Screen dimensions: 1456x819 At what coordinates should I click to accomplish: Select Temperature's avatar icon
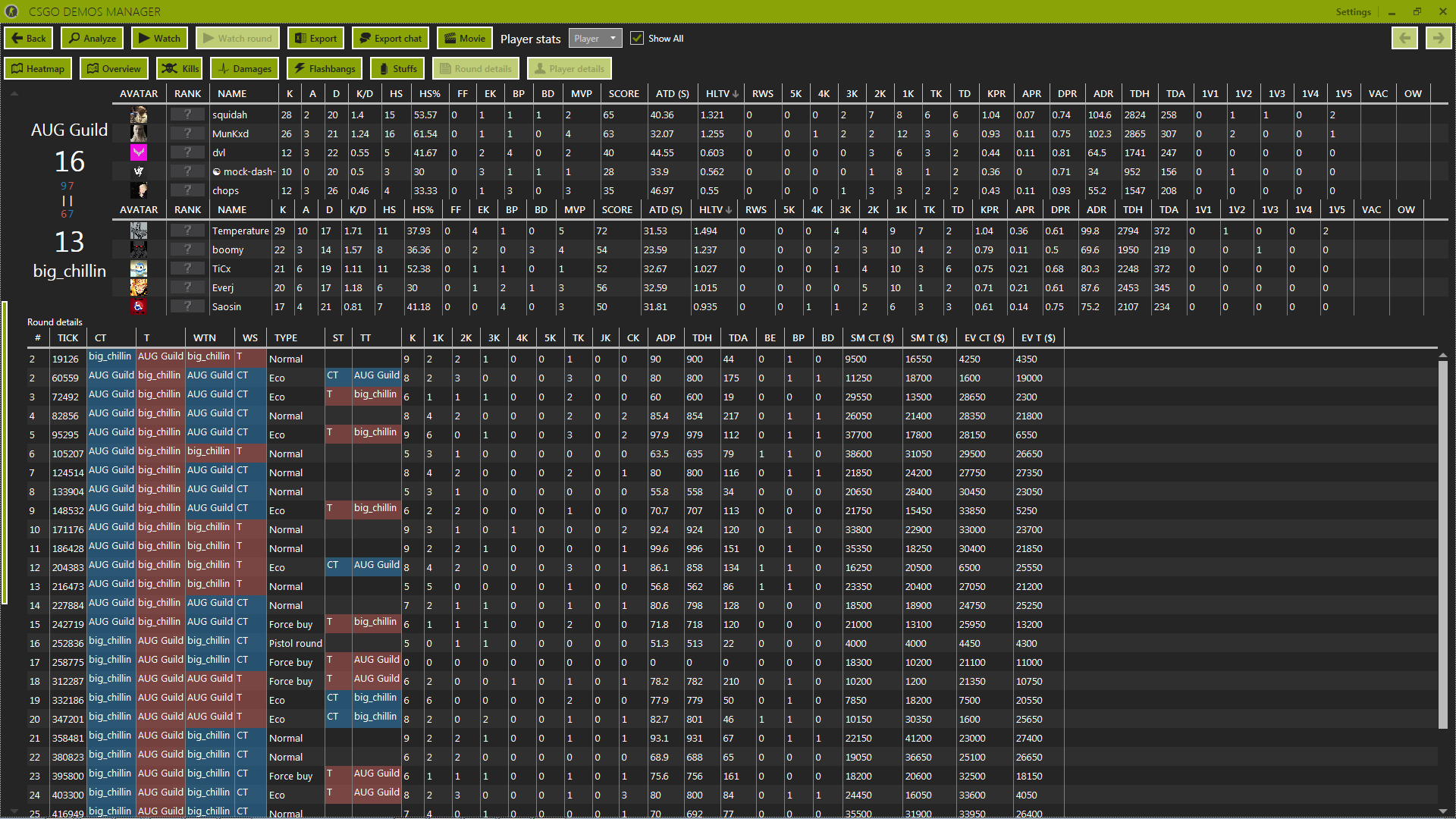coord(139,231)
